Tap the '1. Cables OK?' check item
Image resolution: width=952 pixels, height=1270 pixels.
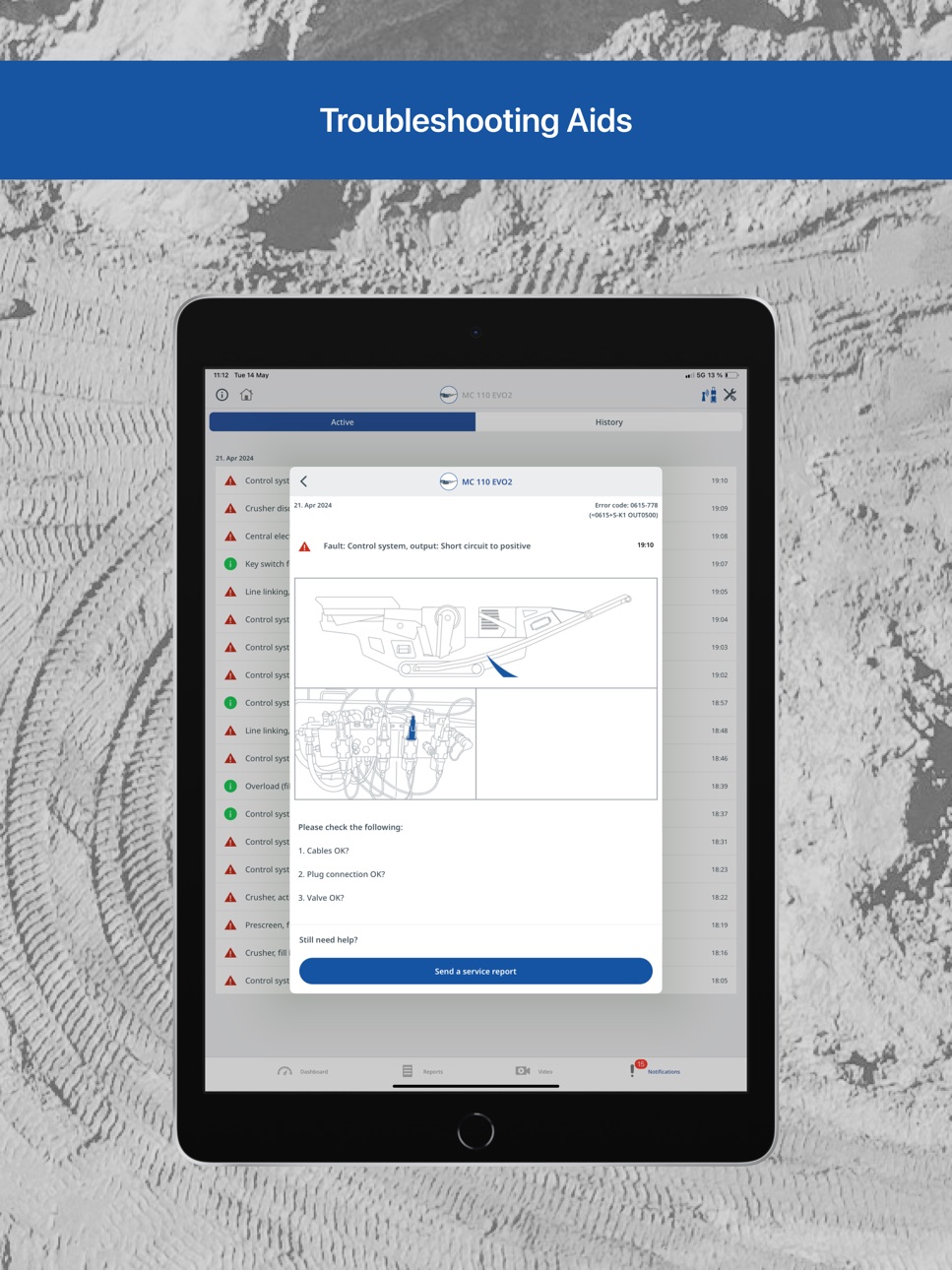point(324,851)
